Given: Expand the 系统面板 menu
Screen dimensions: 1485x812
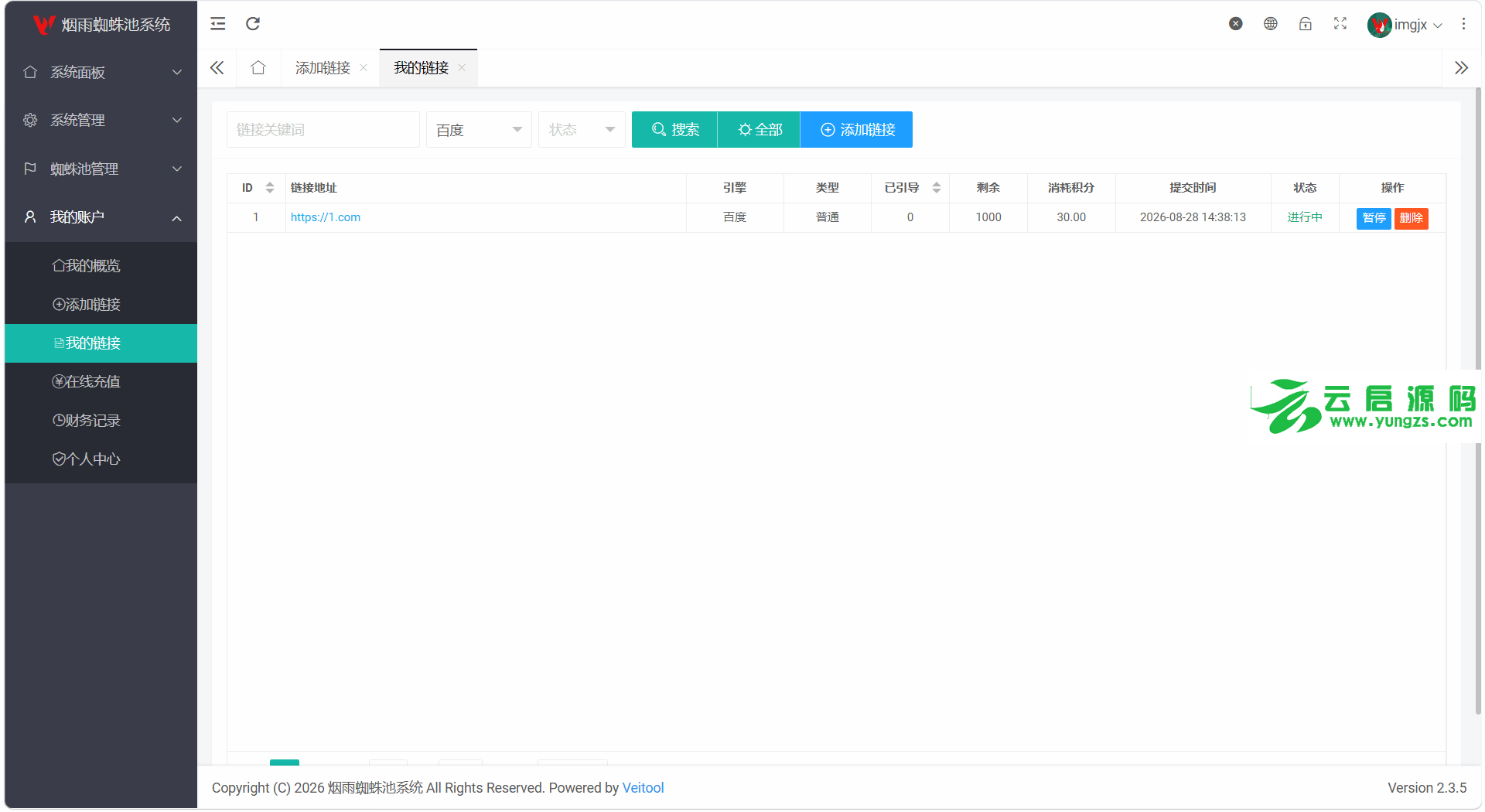Looking at the screenshot, I should tap(101, 73).
